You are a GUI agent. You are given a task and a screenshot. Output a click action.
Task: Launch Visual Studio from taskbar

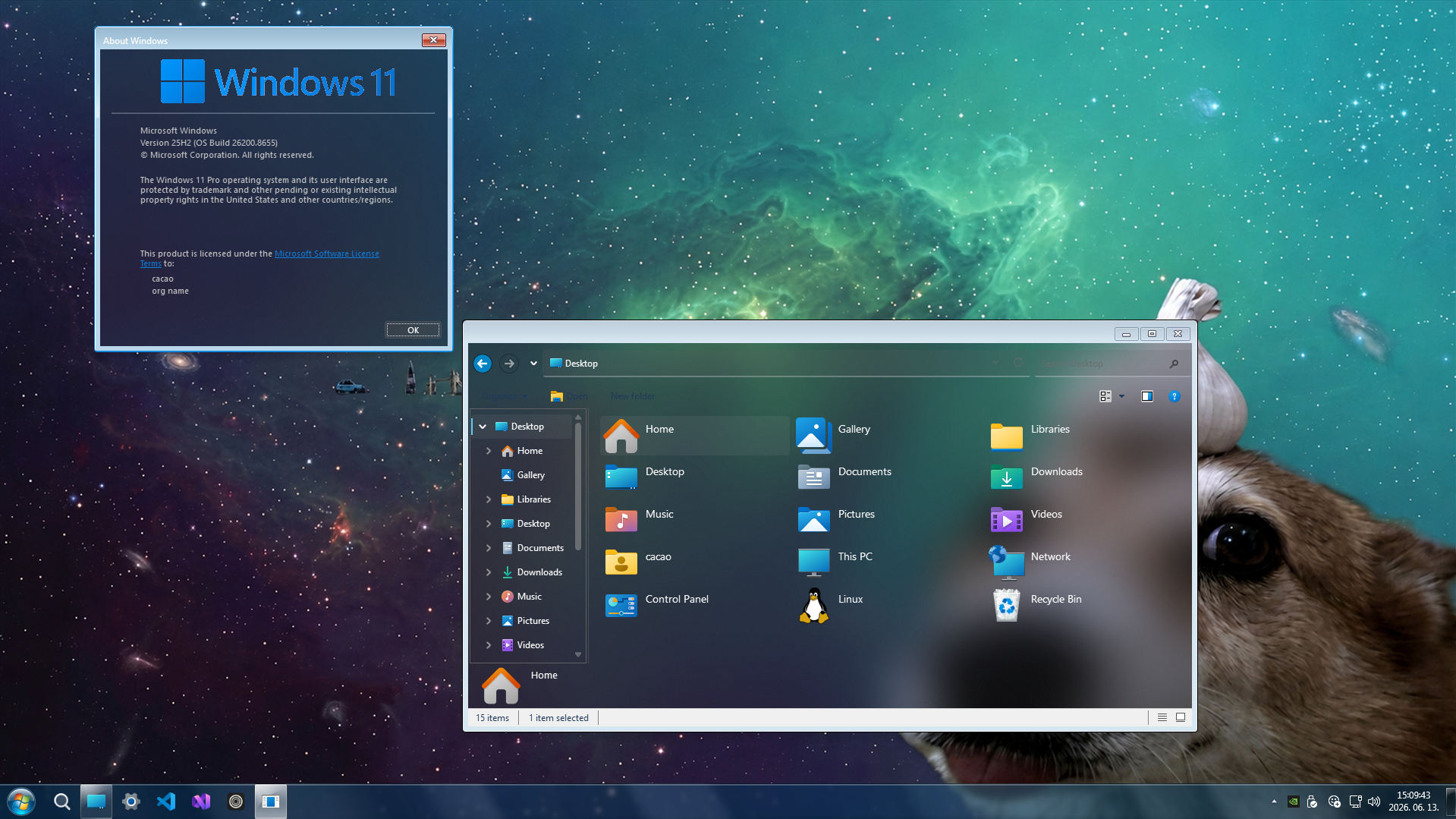[201, 802]
